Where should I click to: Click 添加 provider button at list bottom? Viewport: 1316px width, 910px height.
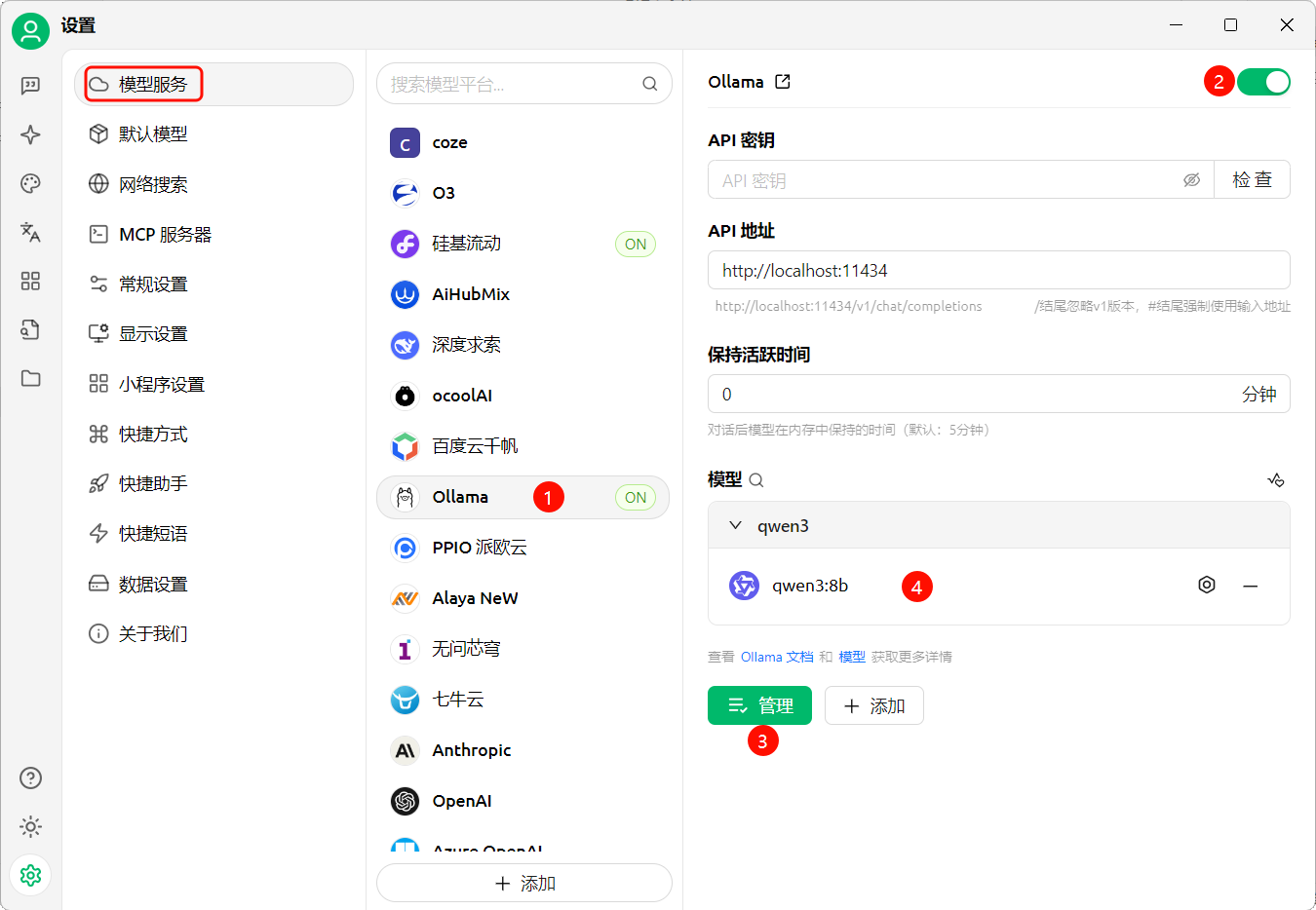click(524, 883)
